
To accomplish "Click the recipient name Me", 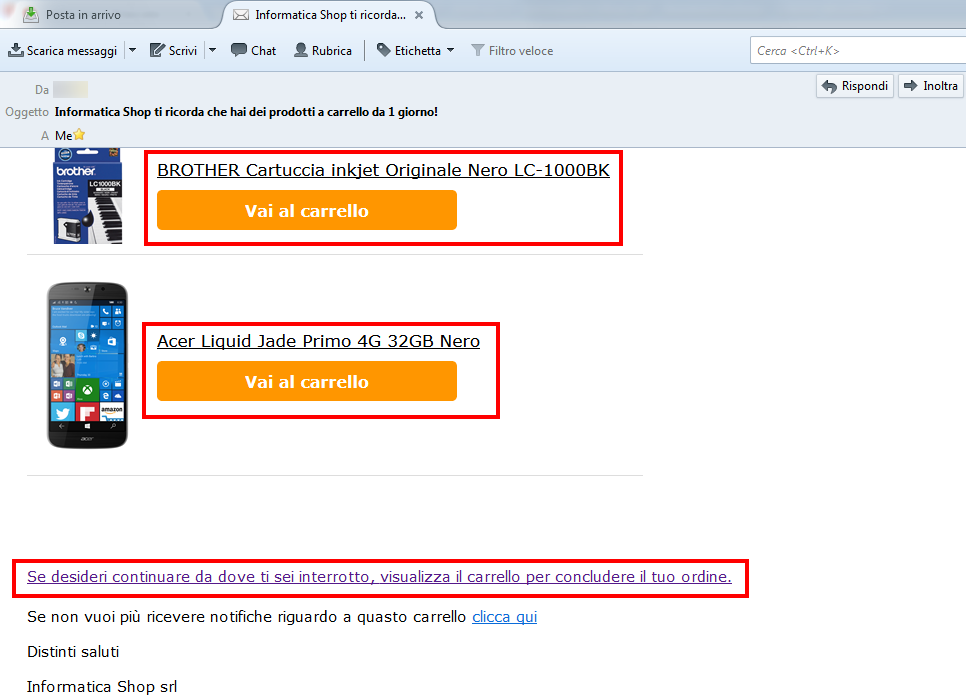I will pos(63,136).
